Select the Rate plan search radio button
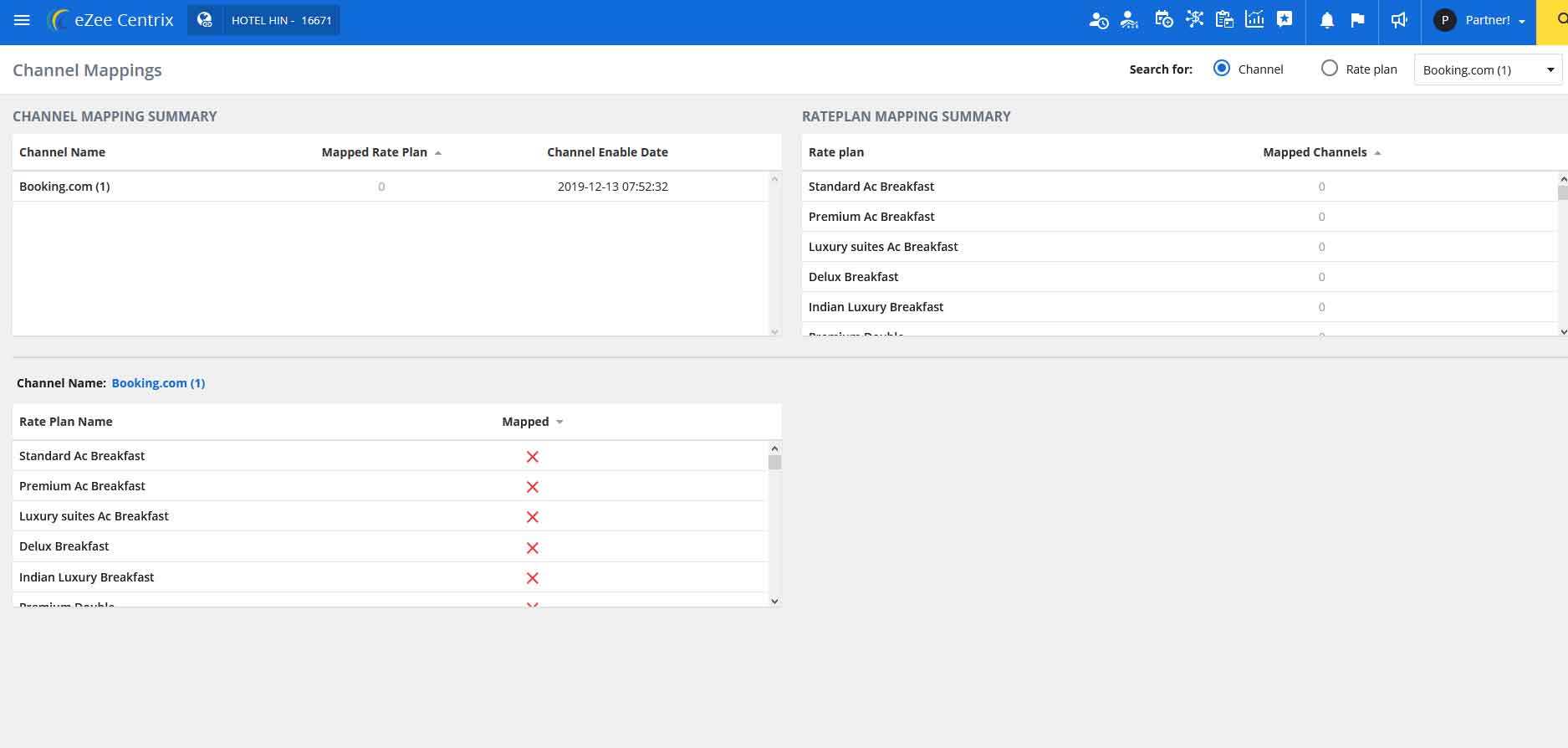Screen dimensions: 1568x748 1329,69
